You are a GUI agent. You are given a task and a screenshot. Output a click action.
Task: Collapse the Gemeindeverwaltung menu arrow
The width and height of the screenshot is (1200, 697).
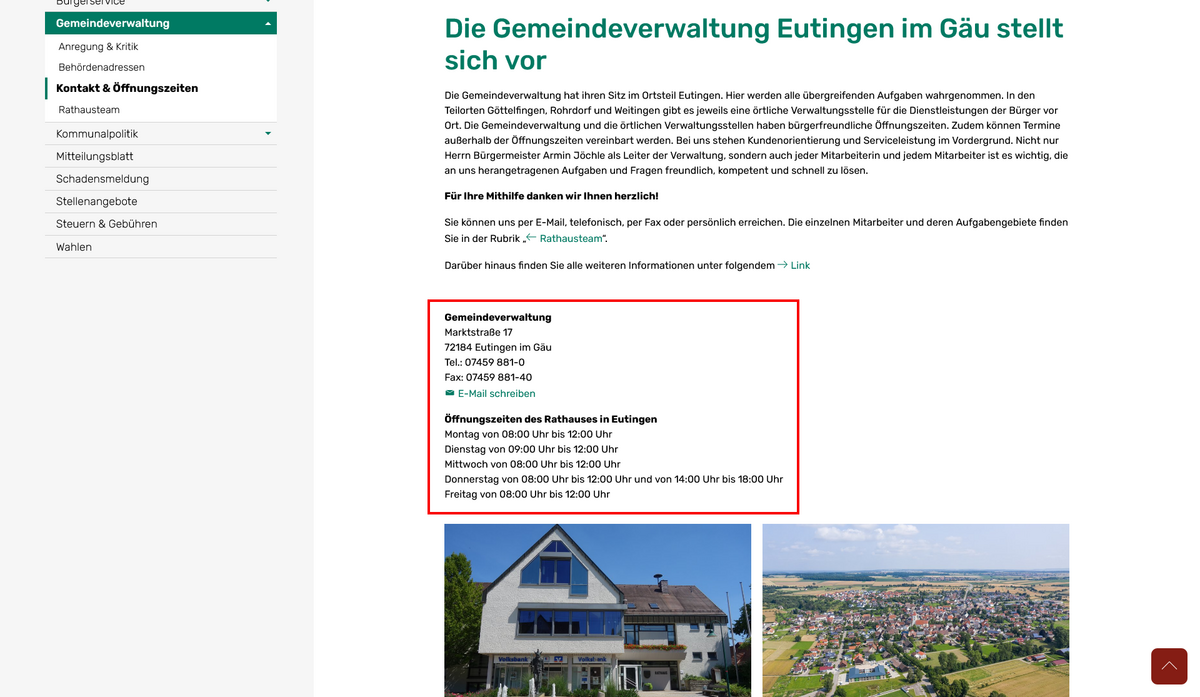tap(267, 23)
